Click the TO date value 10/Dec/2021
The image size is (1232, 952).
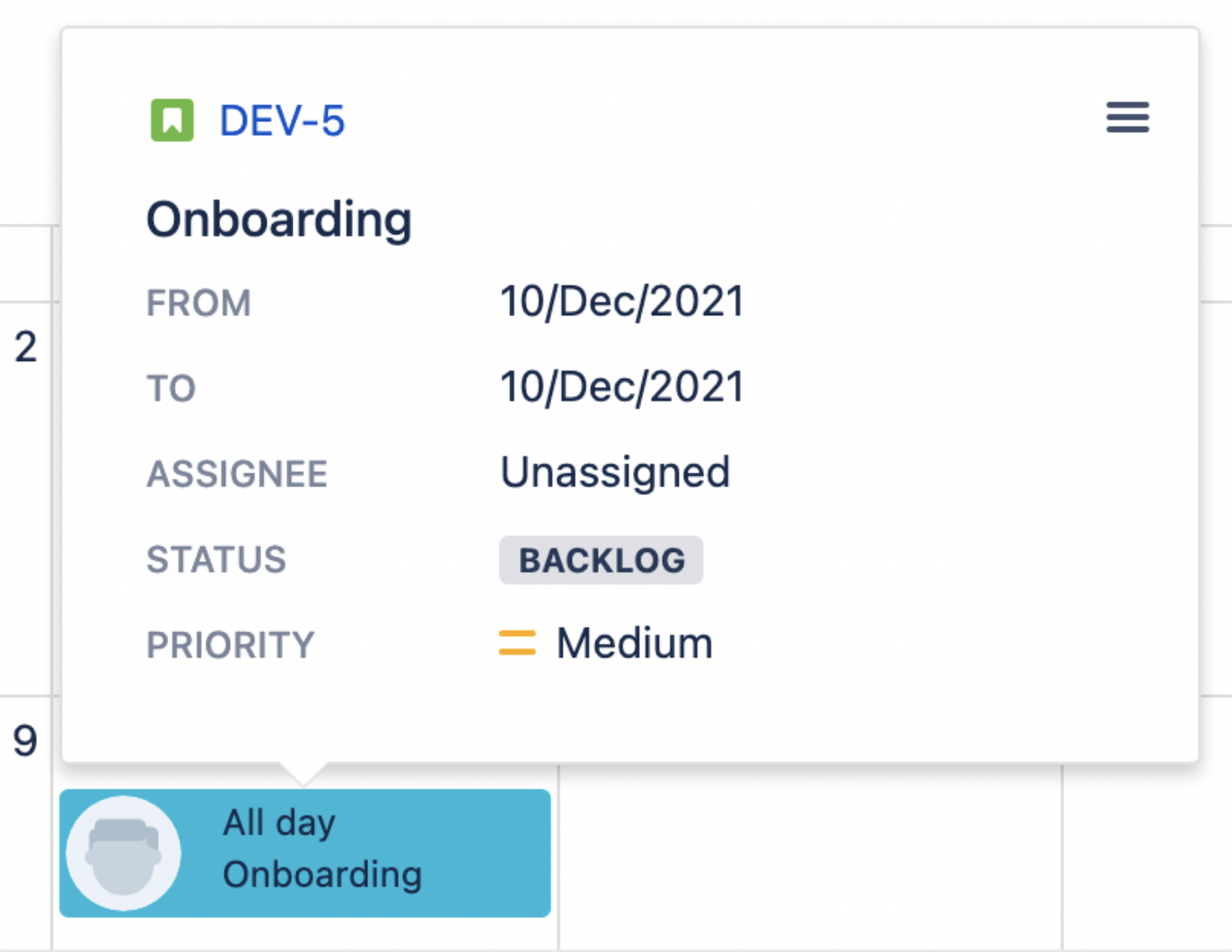point(621,387)
